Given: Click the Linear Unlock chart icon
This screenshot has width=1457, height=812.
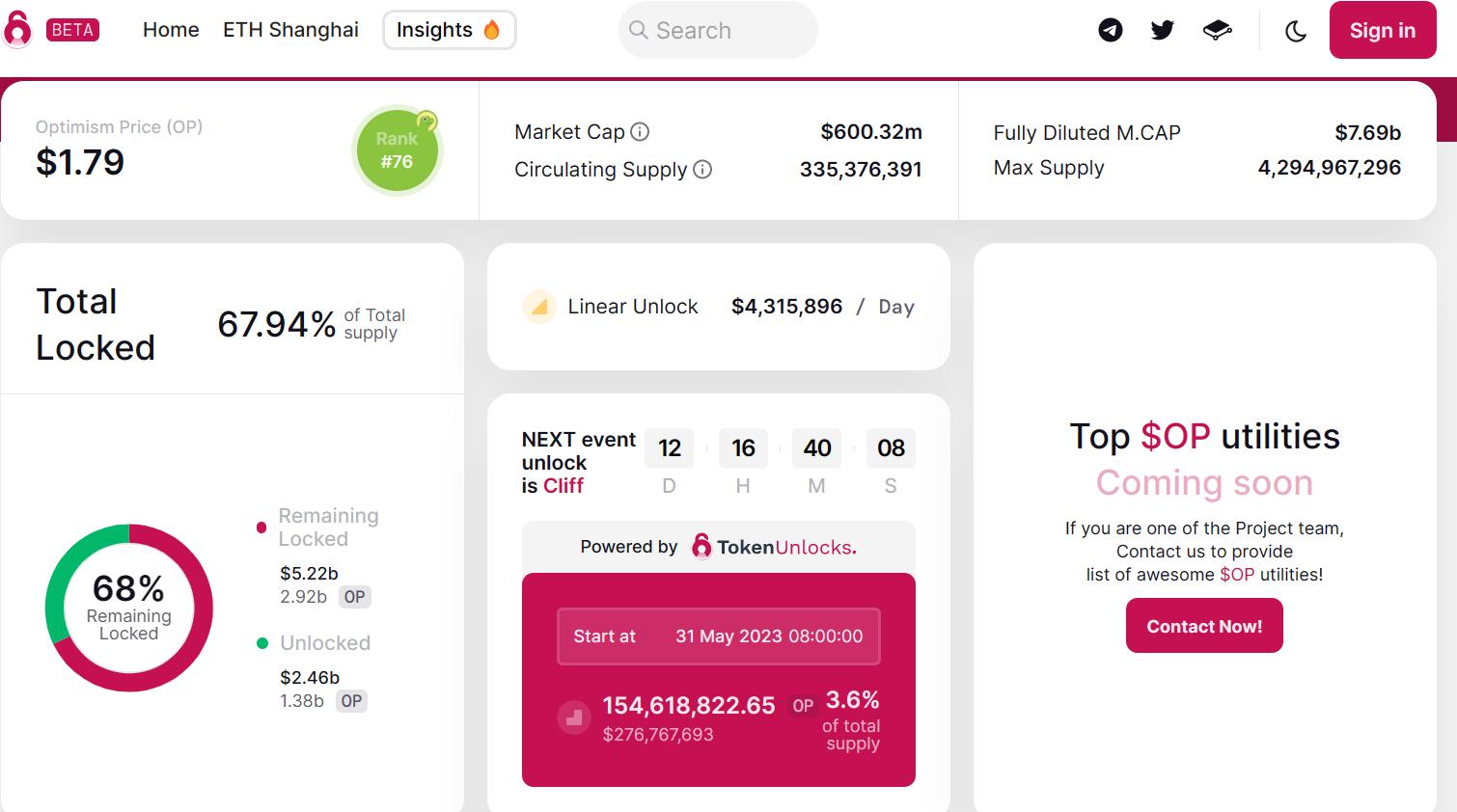Looking at the screenshot, I should click(x=539, y=307).
